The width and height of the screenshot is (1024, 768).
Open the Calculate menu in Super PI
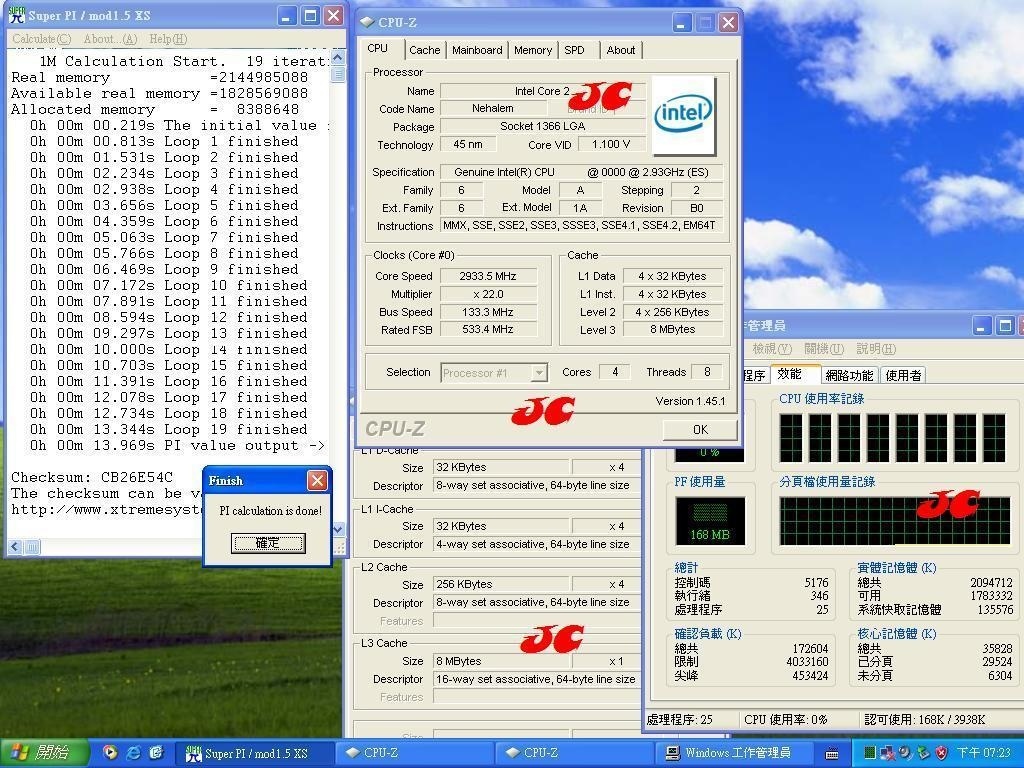pyautogui.click(x=38, y=38)
